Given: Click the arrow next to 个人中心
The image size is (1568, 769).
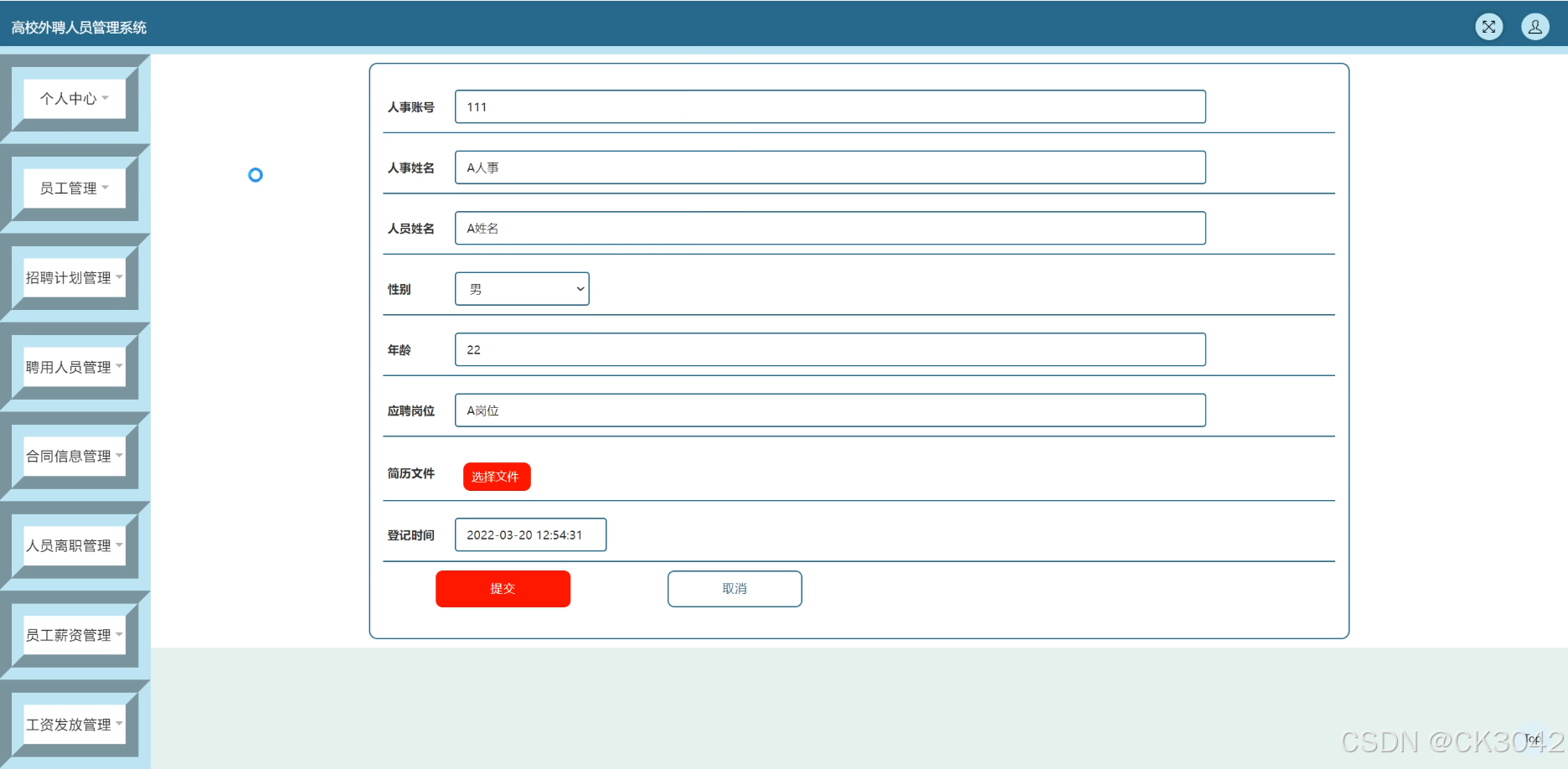Looking at the screenshot, I should 106,98.
